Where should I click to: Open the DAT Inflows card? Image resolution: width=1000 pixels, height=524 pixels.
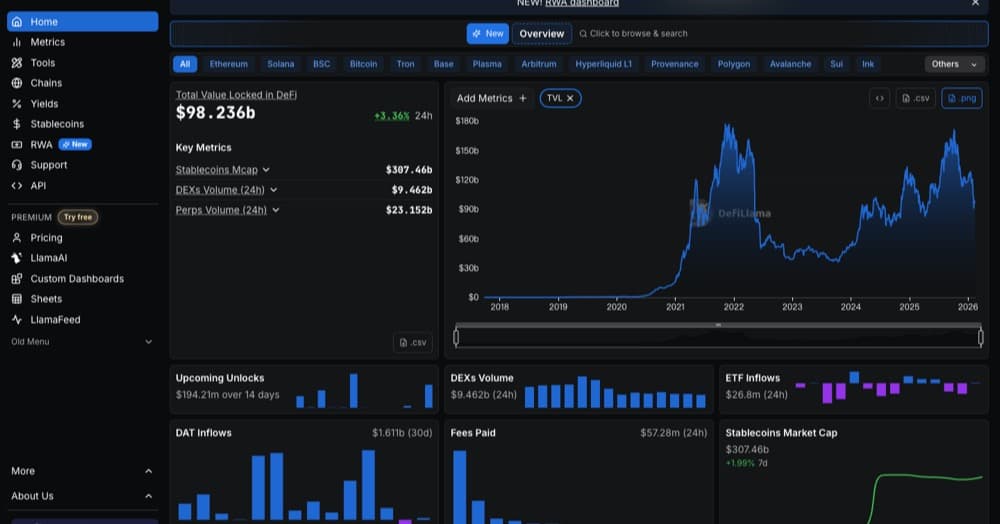point(304,472)
